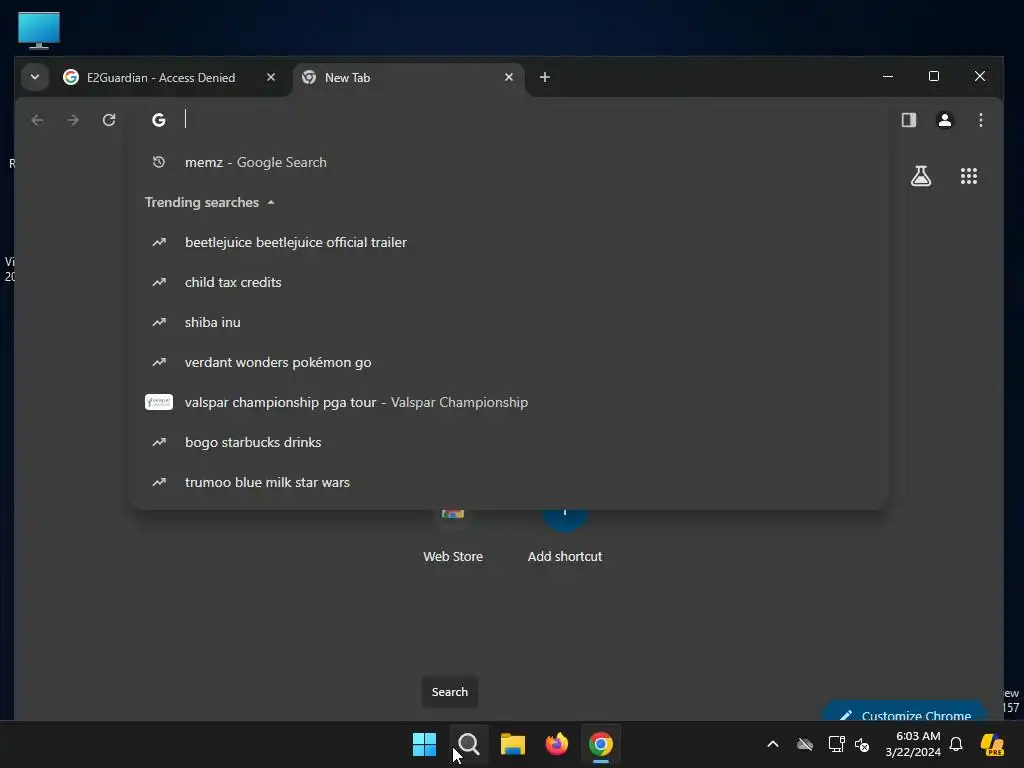
Task: Reload the current page
Action: click(x=109, y=120)
